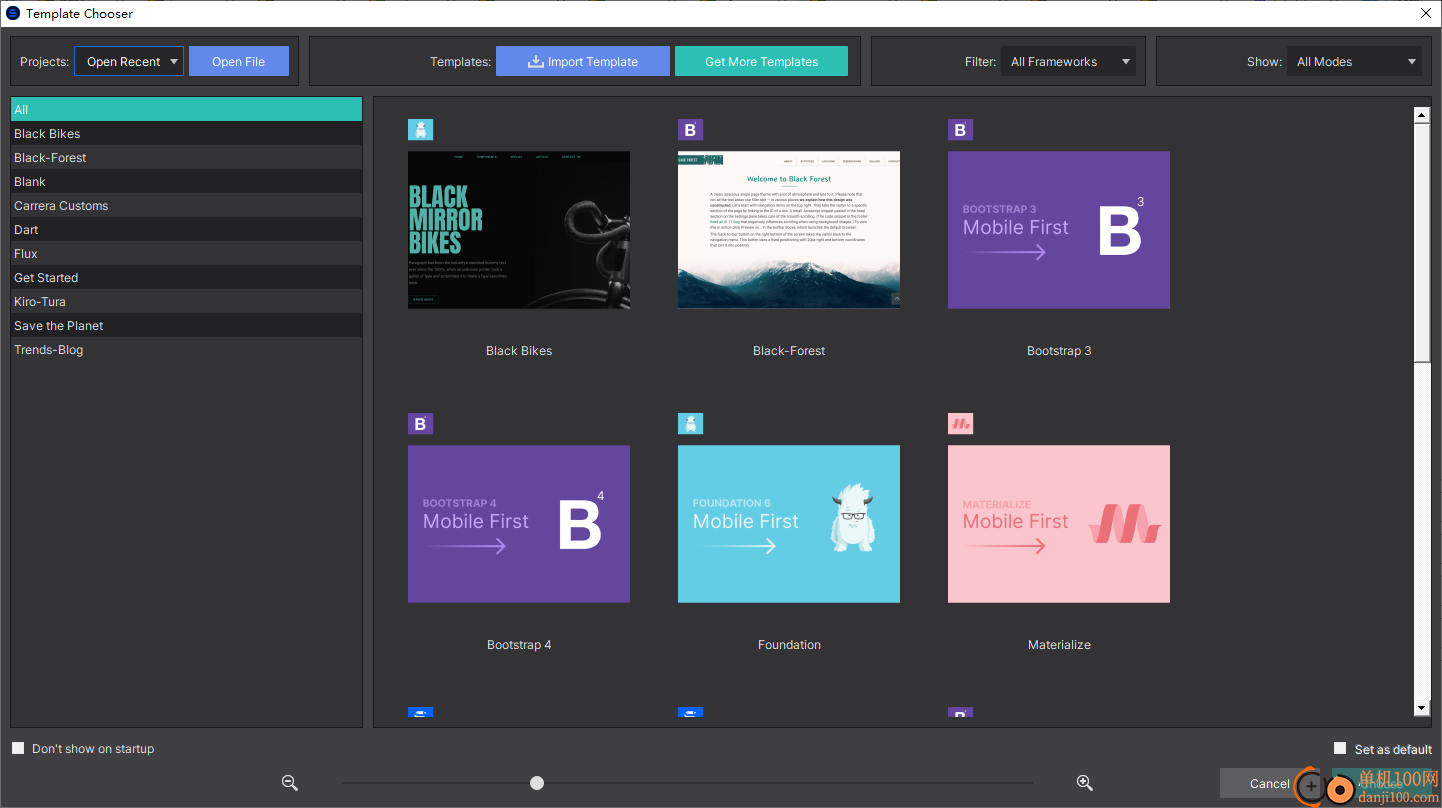Click the Import Template button
Viewport: 1442px width, 808px height.
coord(583,61)
